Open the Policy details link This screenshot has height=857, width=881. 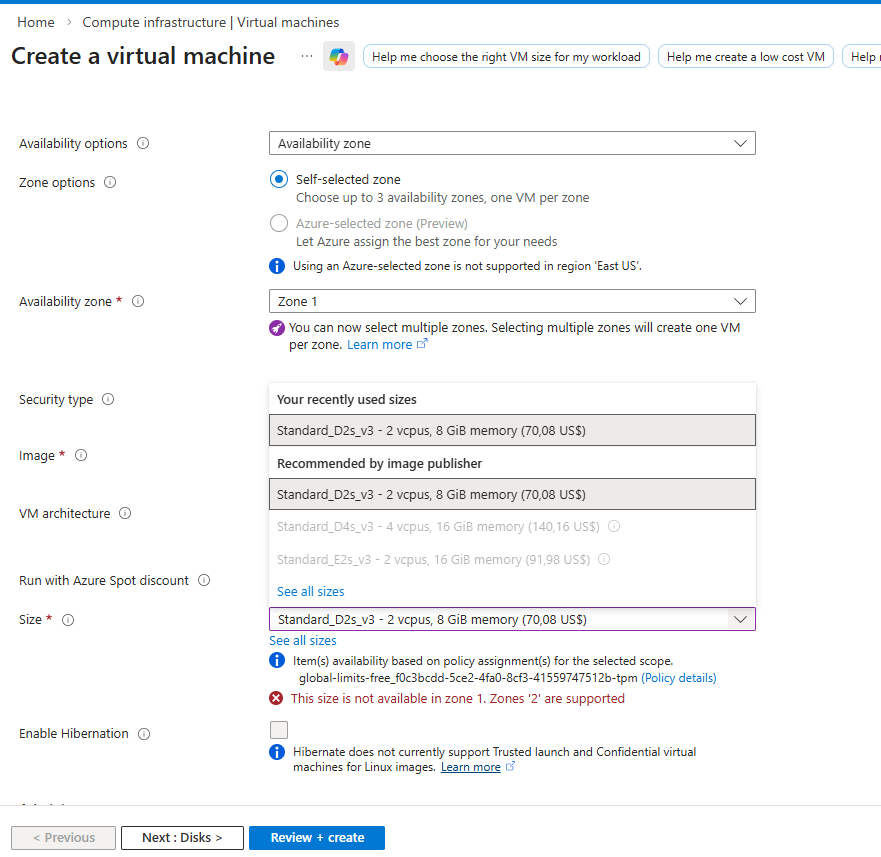tap(679, 677)
